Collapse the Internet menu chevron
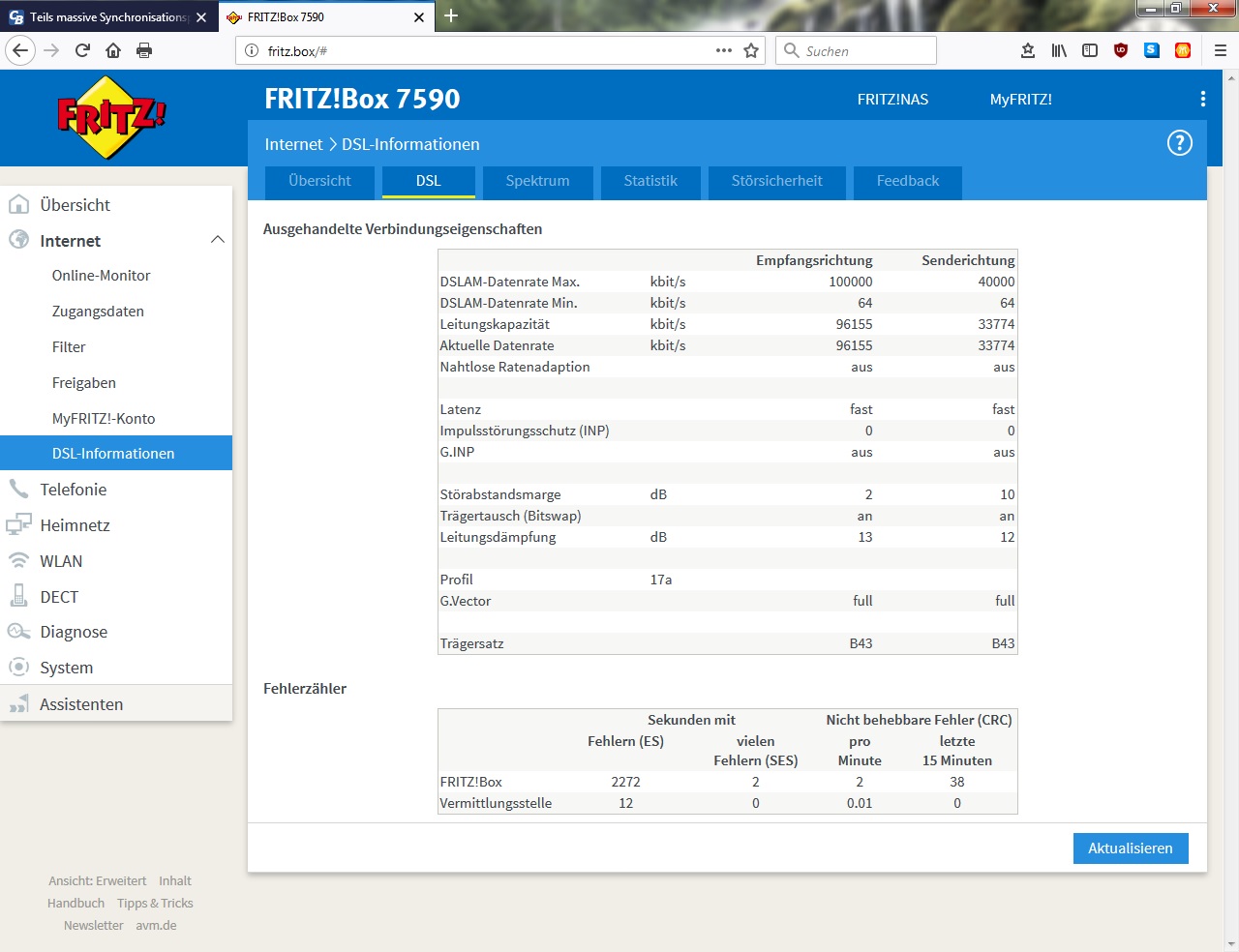Image resolution: width=1239 pixels, height=952 pixels. click(x=218, y=240)
